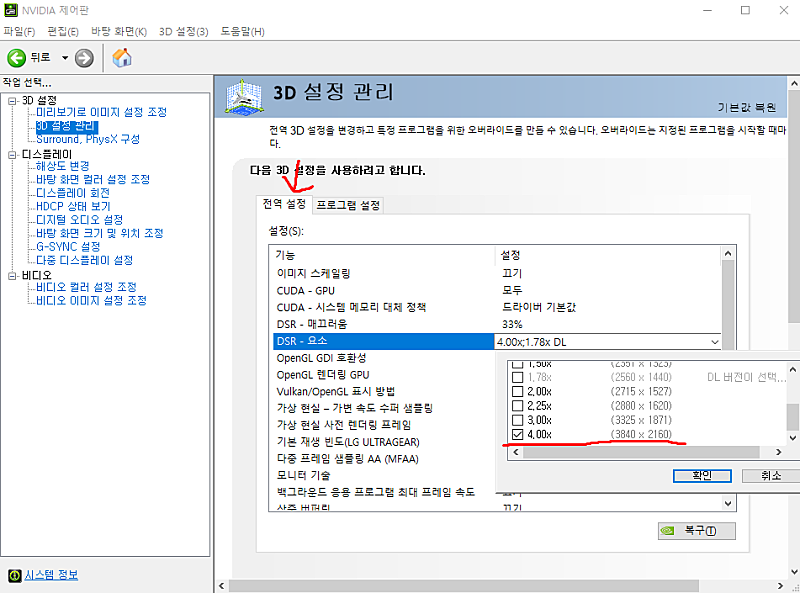Enable the 2.00x DSR checkbox

517,391
